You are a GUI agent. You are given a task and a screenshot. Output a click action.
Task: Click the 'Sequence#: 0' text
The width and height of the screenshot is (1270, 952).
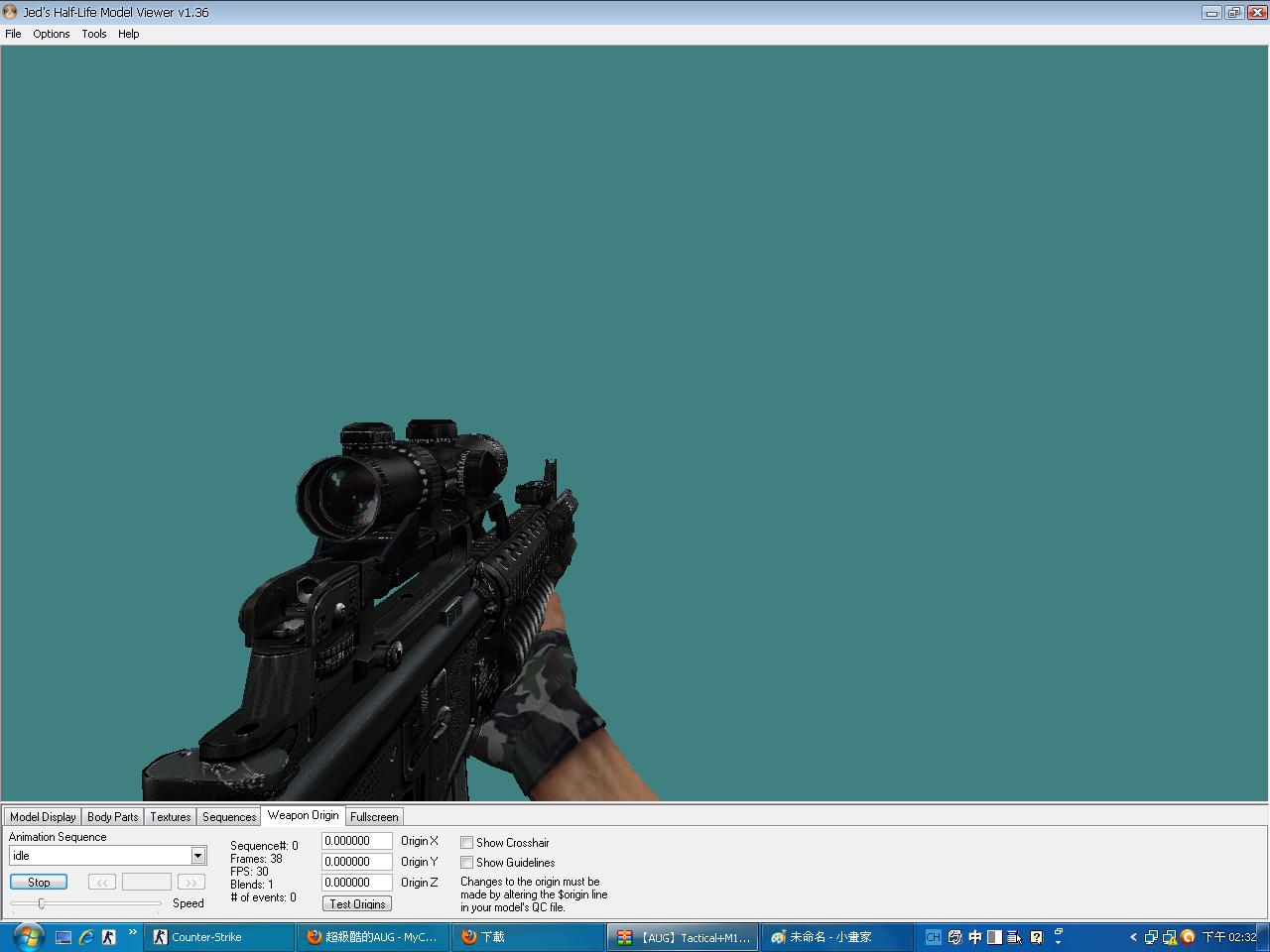pyautogui.click(x=264, y=846)
